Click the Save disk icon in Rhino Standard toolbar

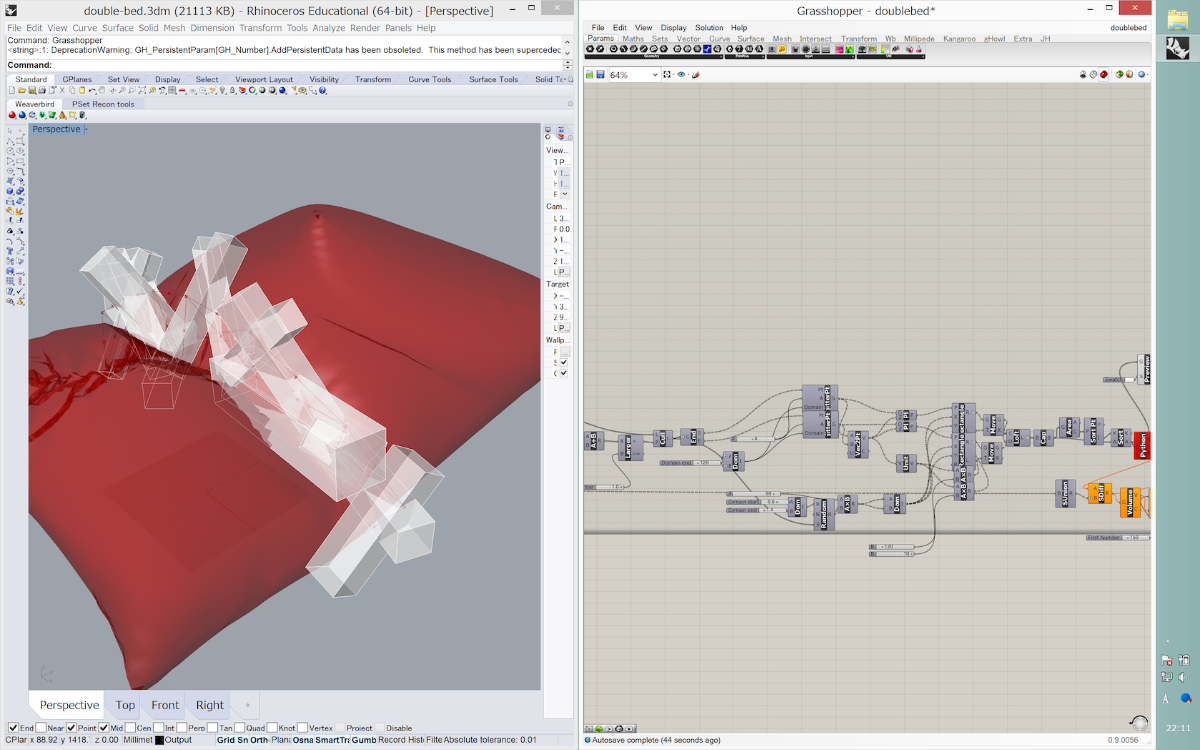pos(31,91)
